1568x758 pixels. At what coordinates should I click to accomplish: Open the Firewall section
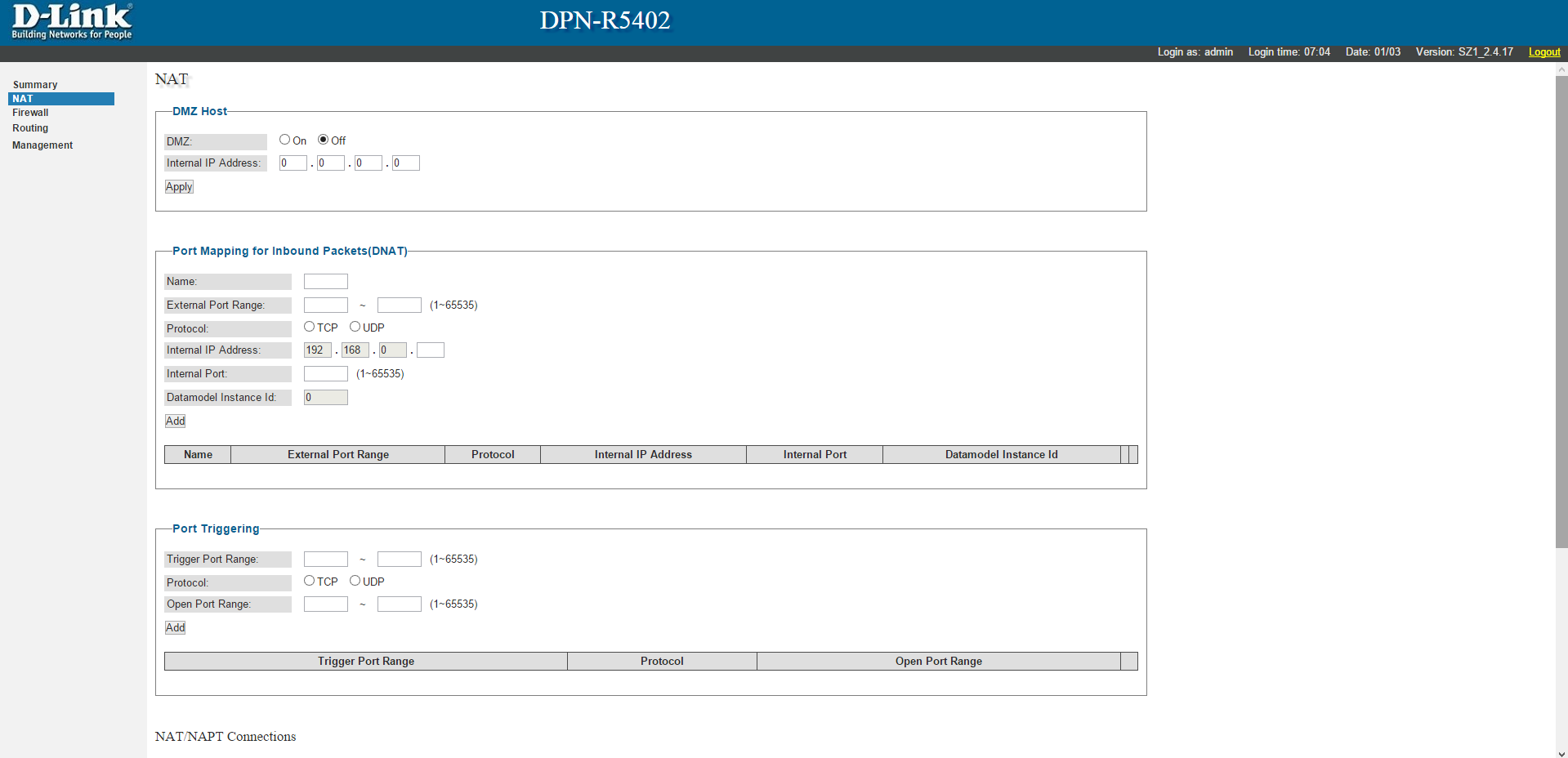(30, 113)
